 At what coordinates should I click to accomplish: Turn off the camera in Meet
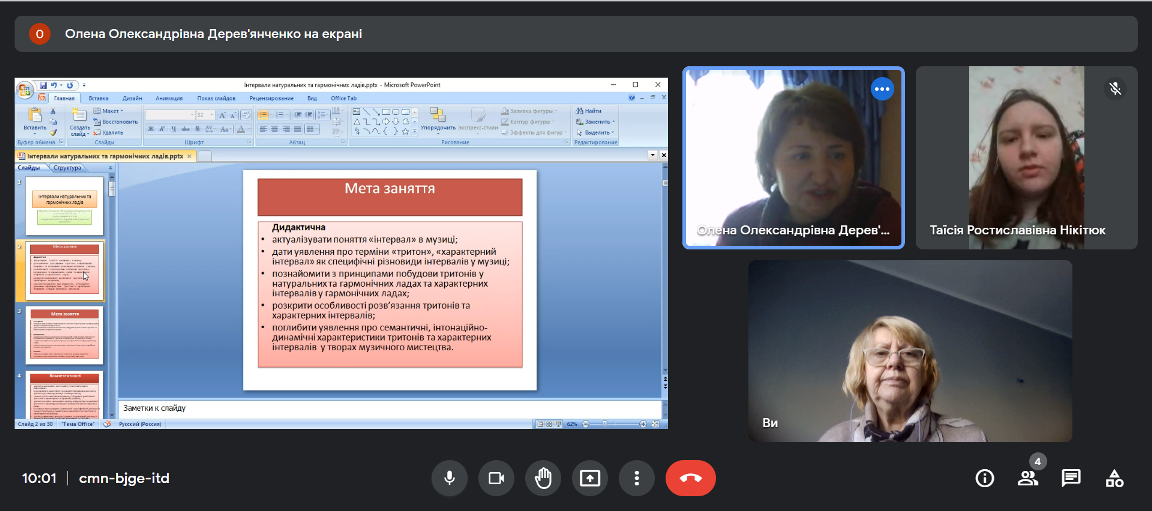click(496, 478)
